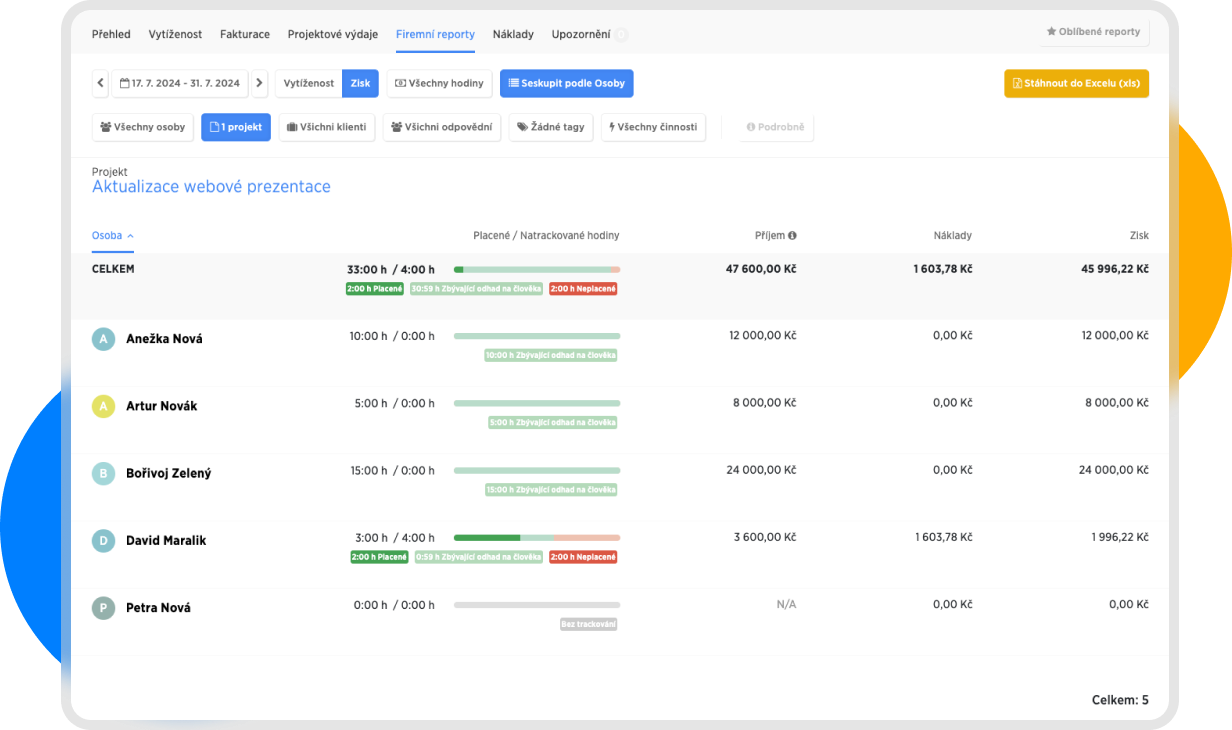Image resolution: width=1232 pixels, height=730 pixels.
Task: Select the Zisk view toggle
Action: tap(360, 83)
